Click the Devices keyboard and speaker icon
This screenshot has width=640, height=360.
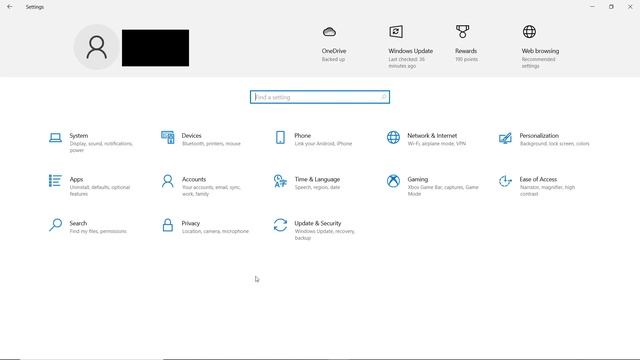click(x=168, y=138)
